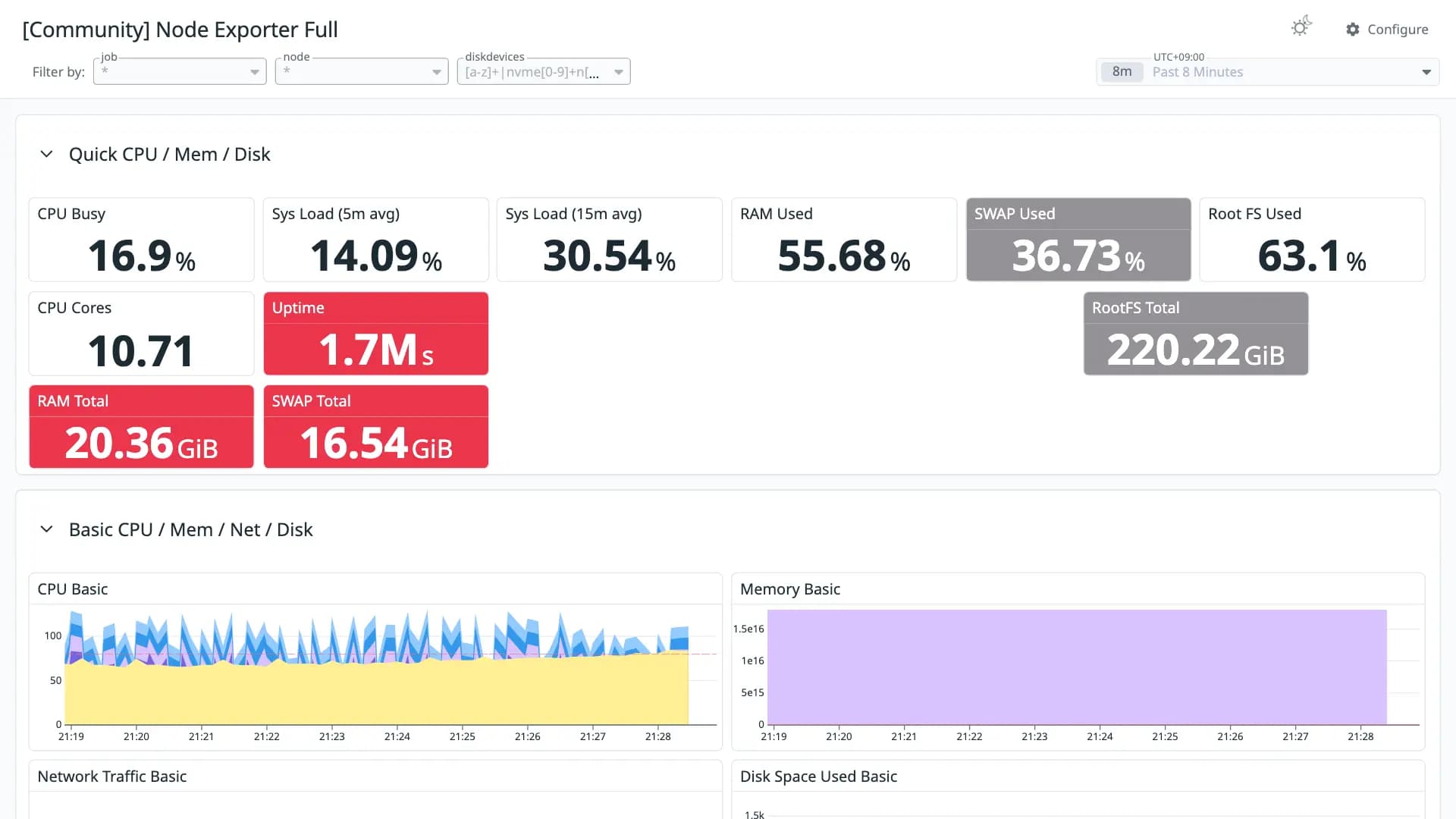Image resolution: width=1456 pixels, height=819 pixels.
Task: Click the 8m time badge
Action: click(x=1122, y=72)
